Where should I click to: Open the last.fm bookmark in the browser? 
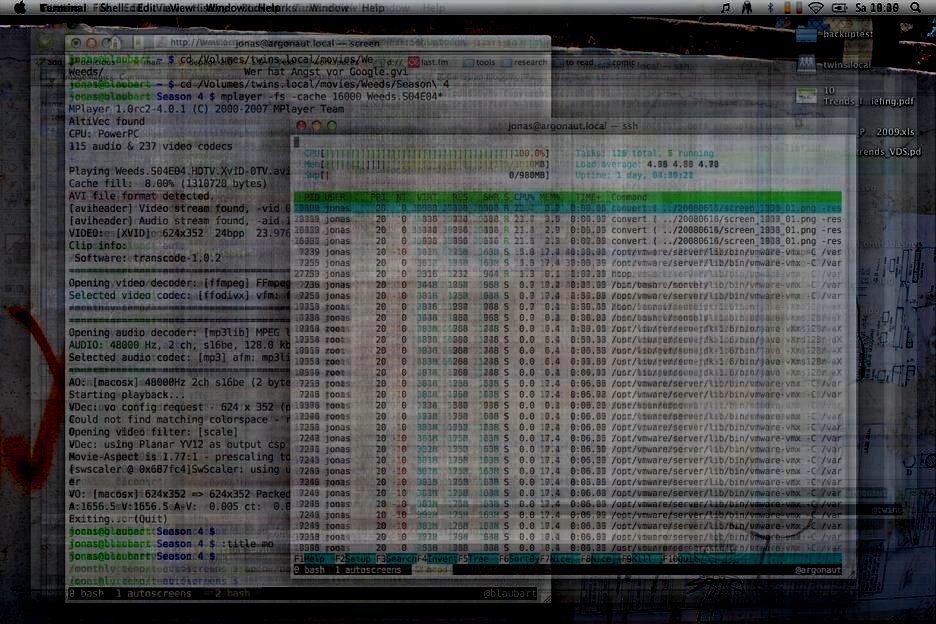click(429, 62)
